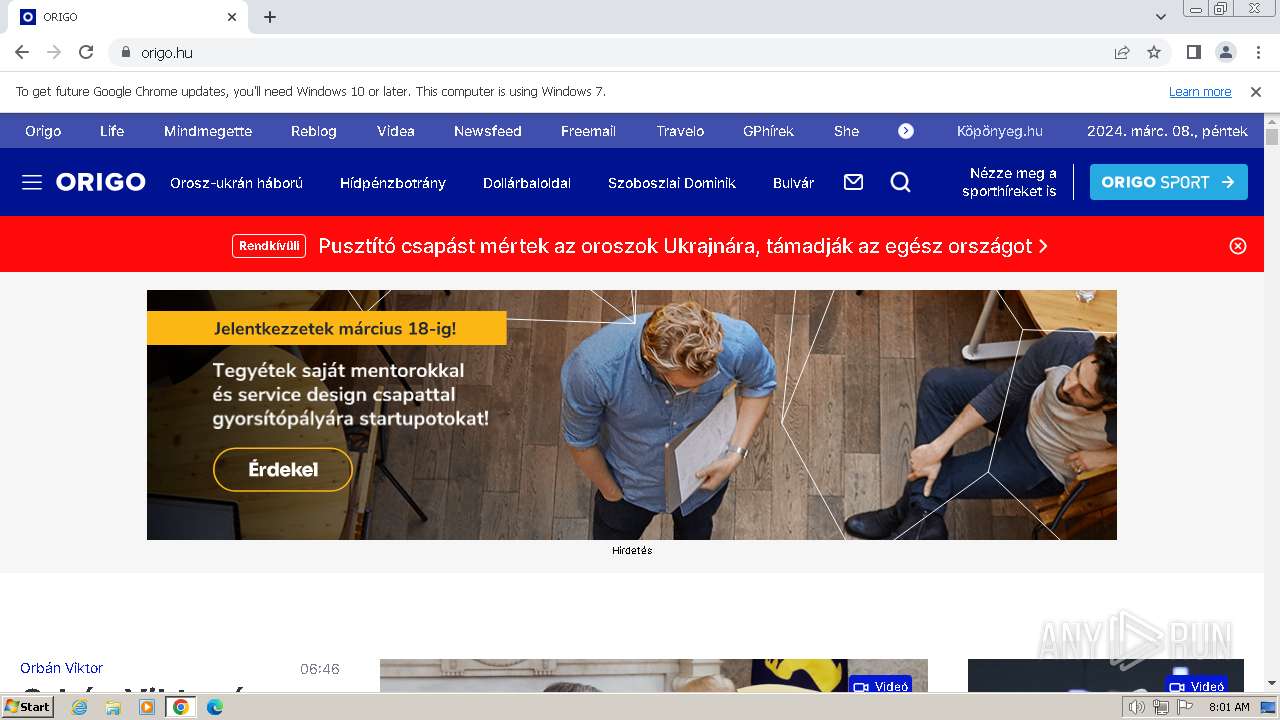Open the Hídpénzbotrány topic
Screen dimensions: 1280x720
393,183
